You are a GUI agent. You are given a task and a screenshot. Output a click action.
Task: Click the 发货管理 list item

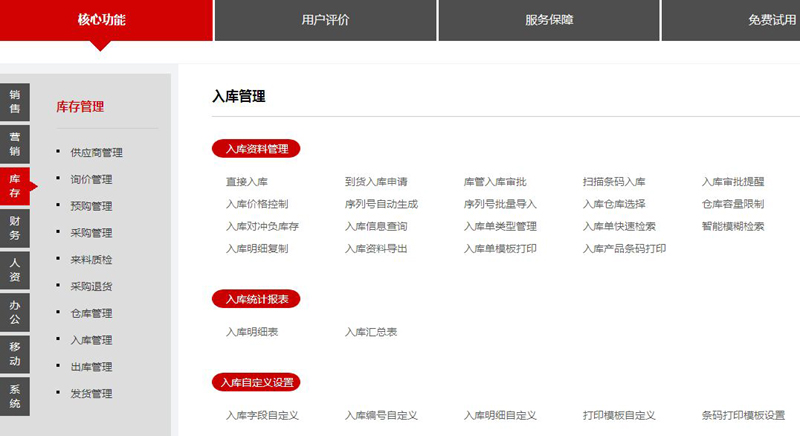pos(91,394)
